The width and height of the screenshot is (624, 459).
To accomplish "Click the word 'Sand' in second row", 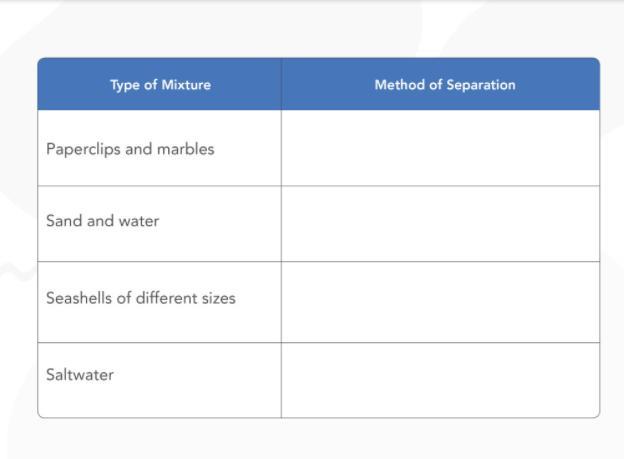I will 64,221.
